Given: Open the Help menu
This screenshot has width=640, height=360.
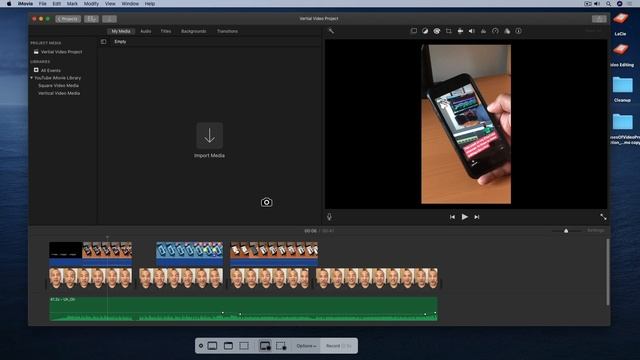Looking at the screenshot, I should click(150, 4).
